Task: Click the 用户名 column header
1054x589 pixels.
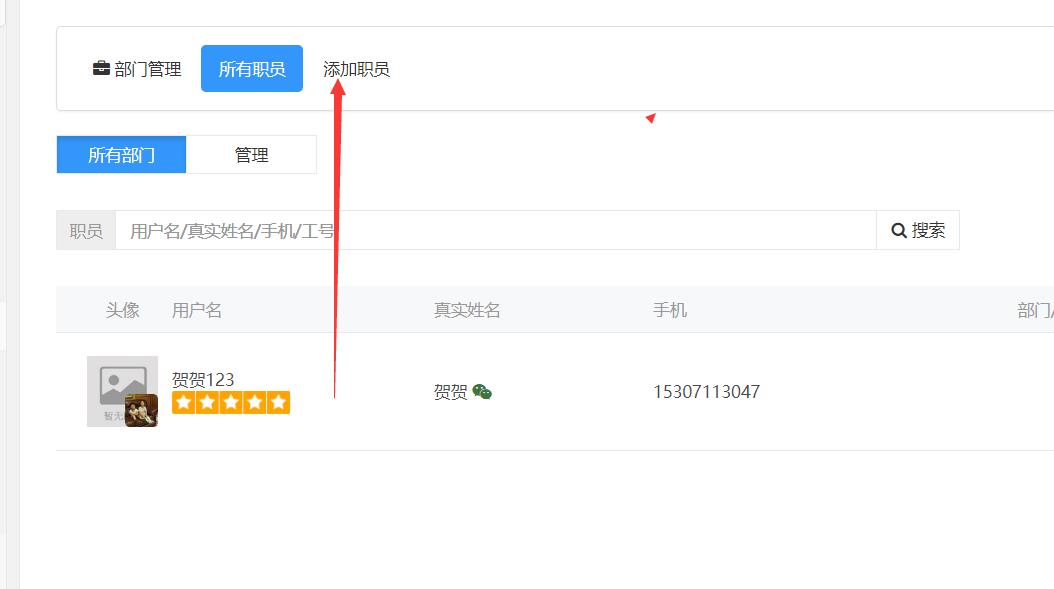Action: (197, 310)
